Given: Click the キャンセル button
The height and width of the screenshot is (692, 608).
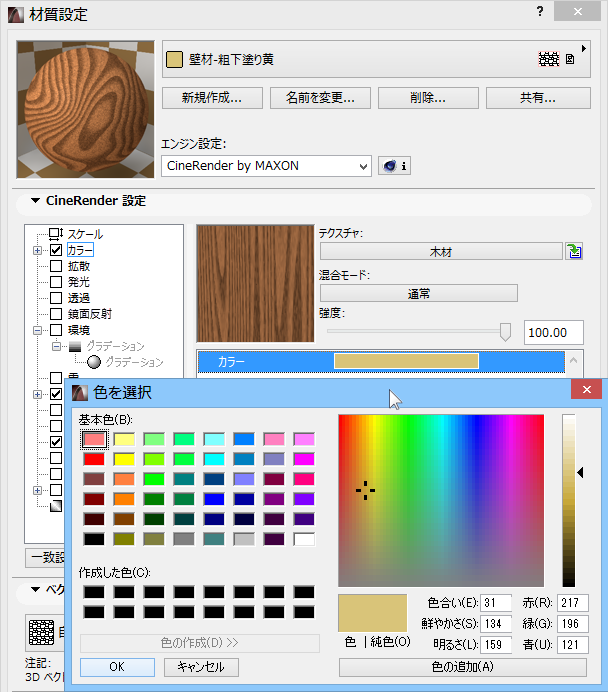Looking at the screenshot, I should (201, 667).
